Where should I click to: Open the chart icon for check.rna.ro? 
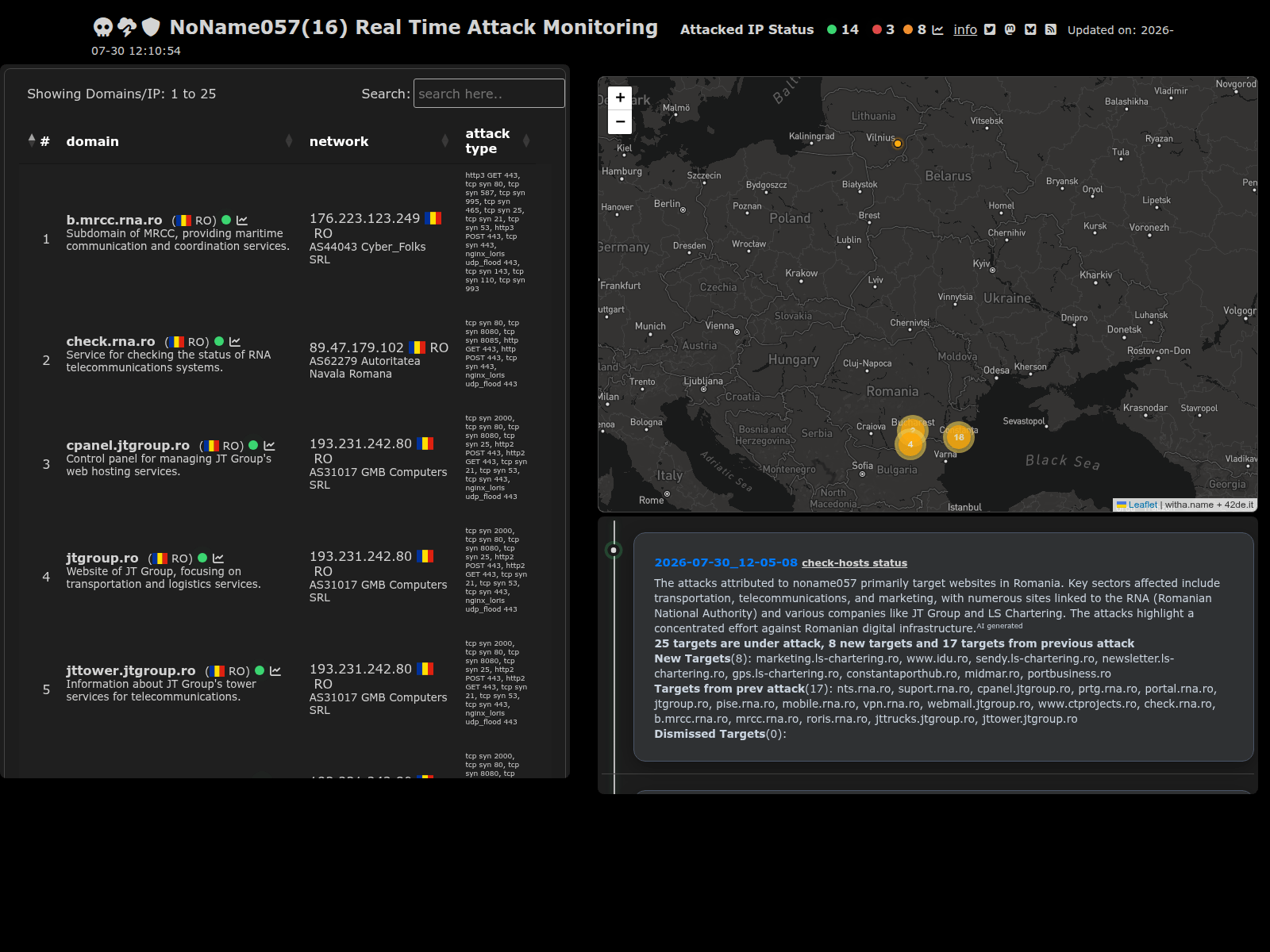pos(235,342)
